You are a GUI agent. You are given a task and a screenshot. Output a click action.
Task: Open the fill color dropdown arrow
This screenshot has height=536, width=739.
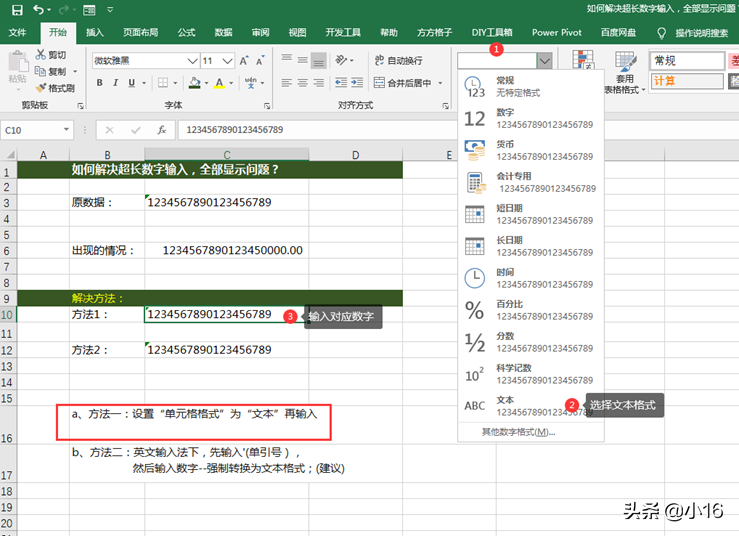point(206,83)
